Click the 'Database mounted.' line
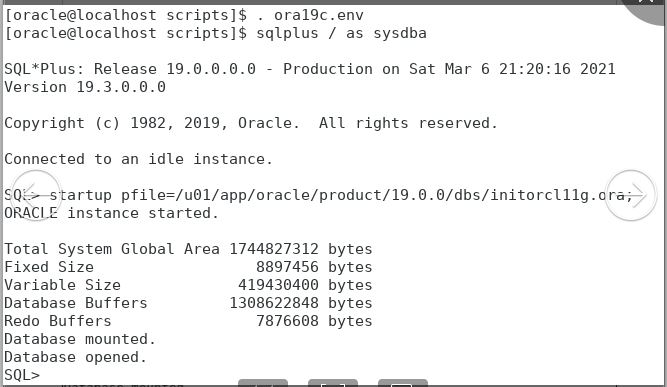The image size is (667, 387). pos(80,339)
